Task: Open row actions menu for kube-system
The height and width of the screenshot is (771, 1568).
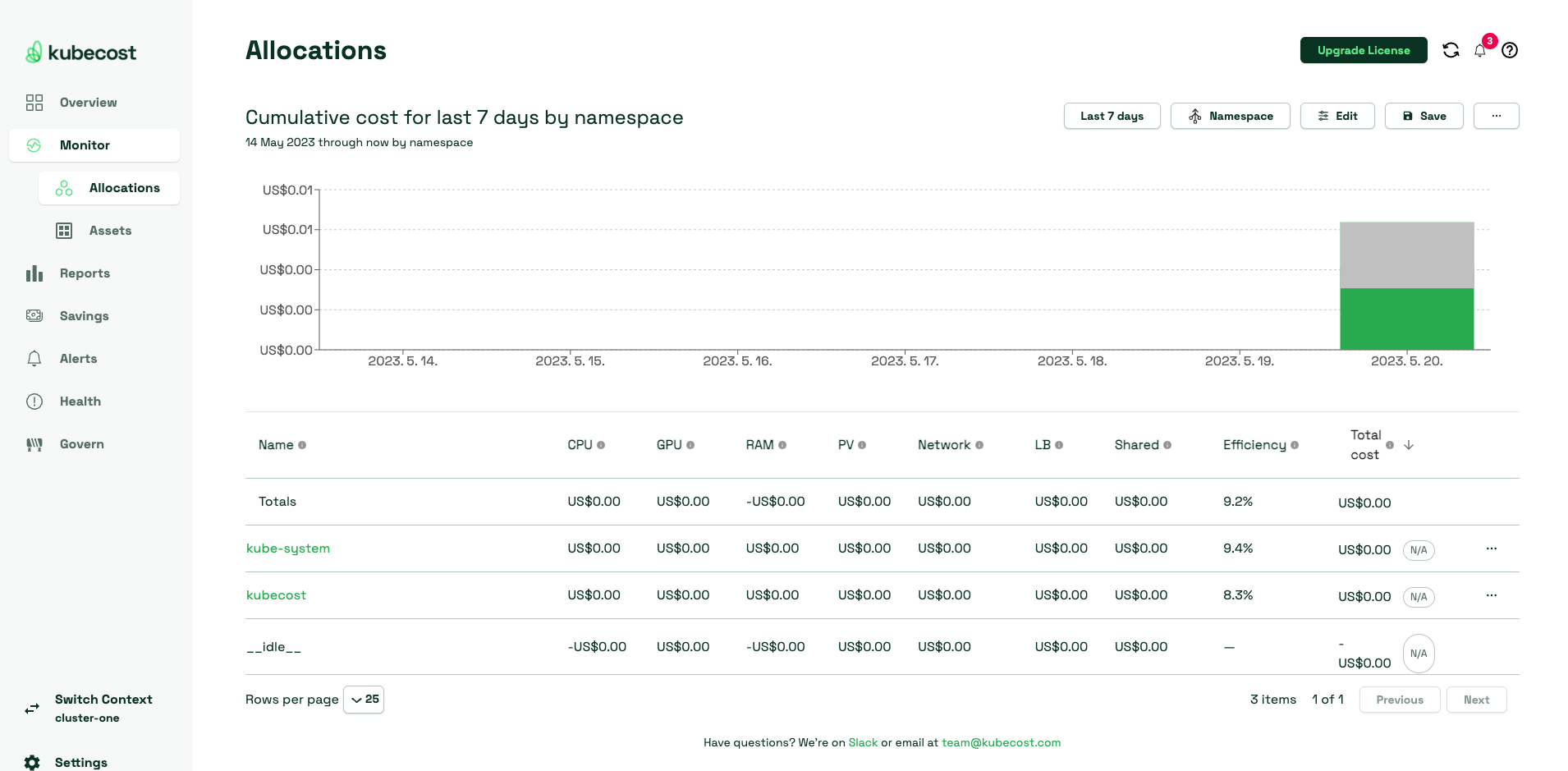Action: click(x=1492, y=548)
